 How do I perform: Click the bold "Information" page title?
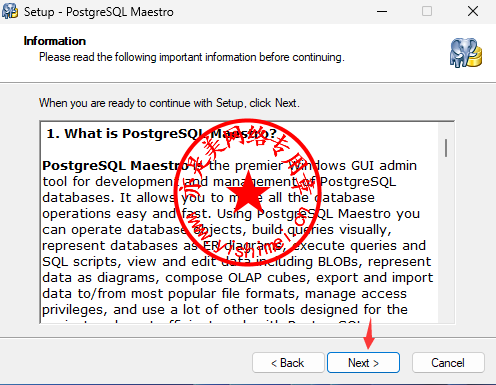(x=55, y=41)
